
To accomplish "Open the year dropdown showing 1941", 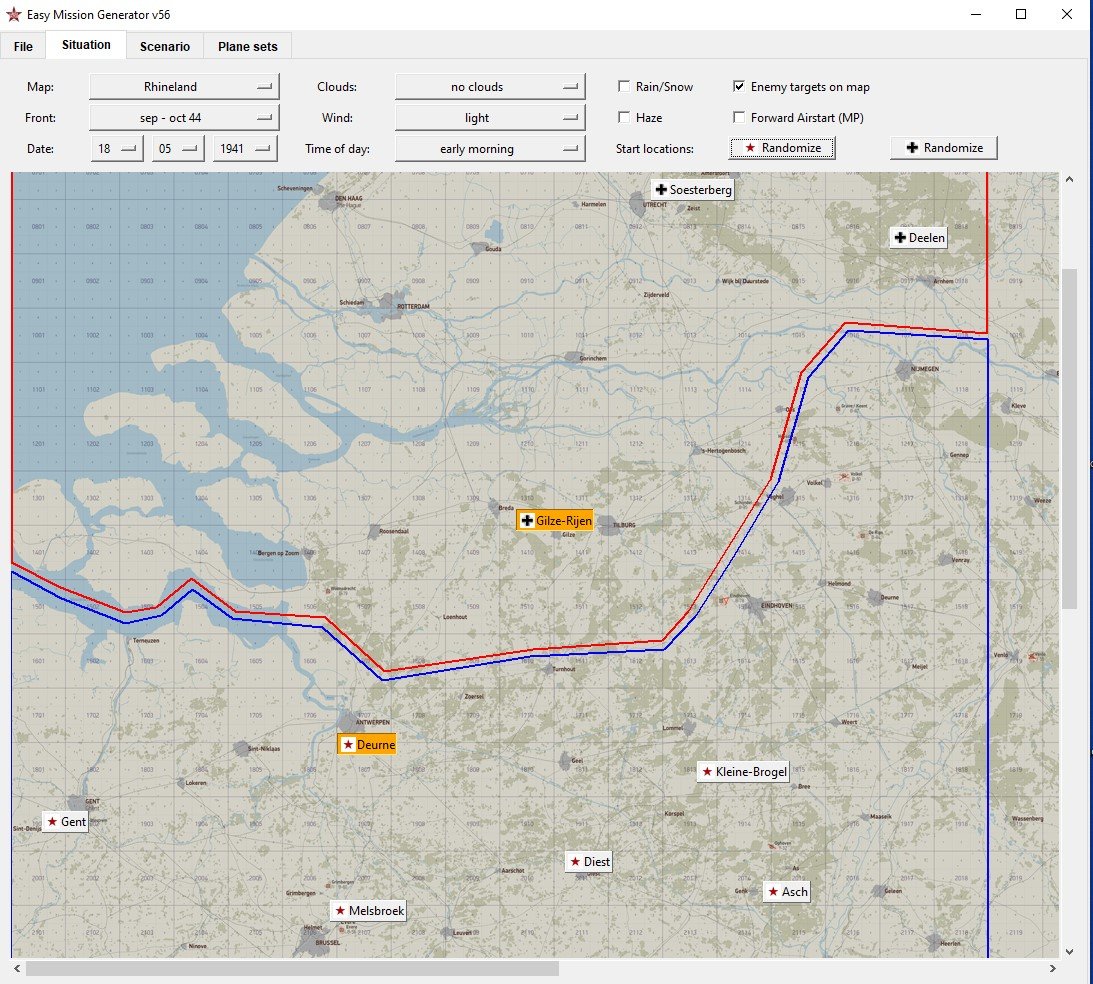I will tap(245, 148).
